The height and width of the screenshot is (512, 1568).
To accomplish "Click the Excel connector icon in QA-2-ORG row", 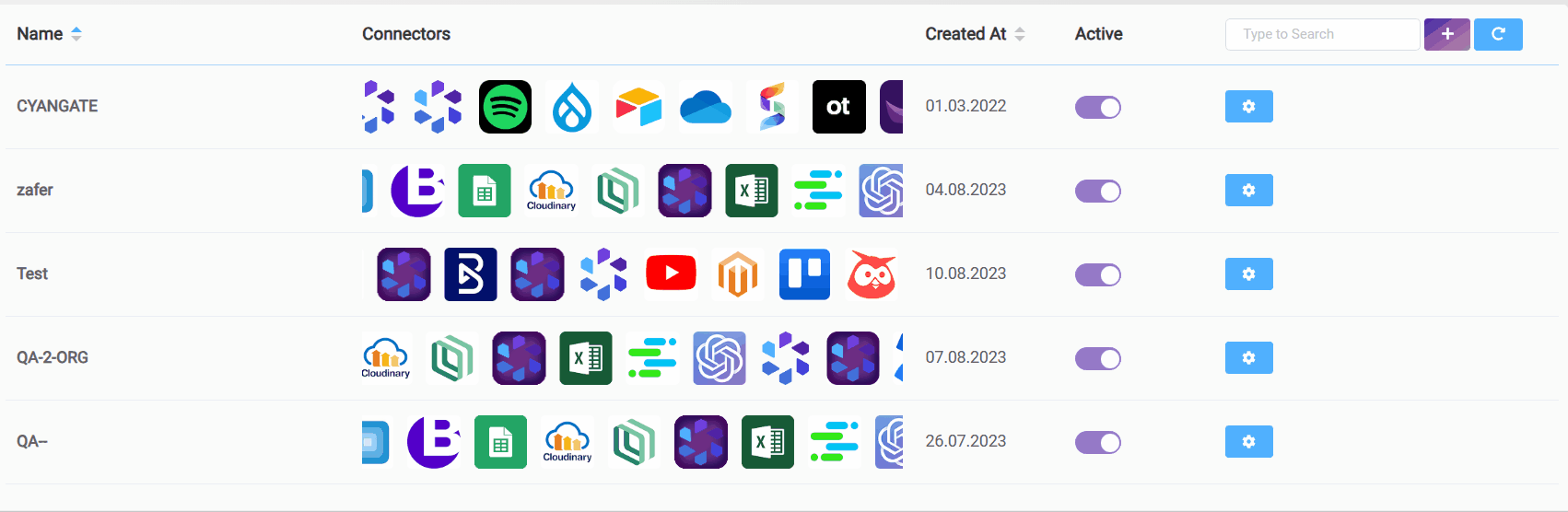I will coord(586,358).
